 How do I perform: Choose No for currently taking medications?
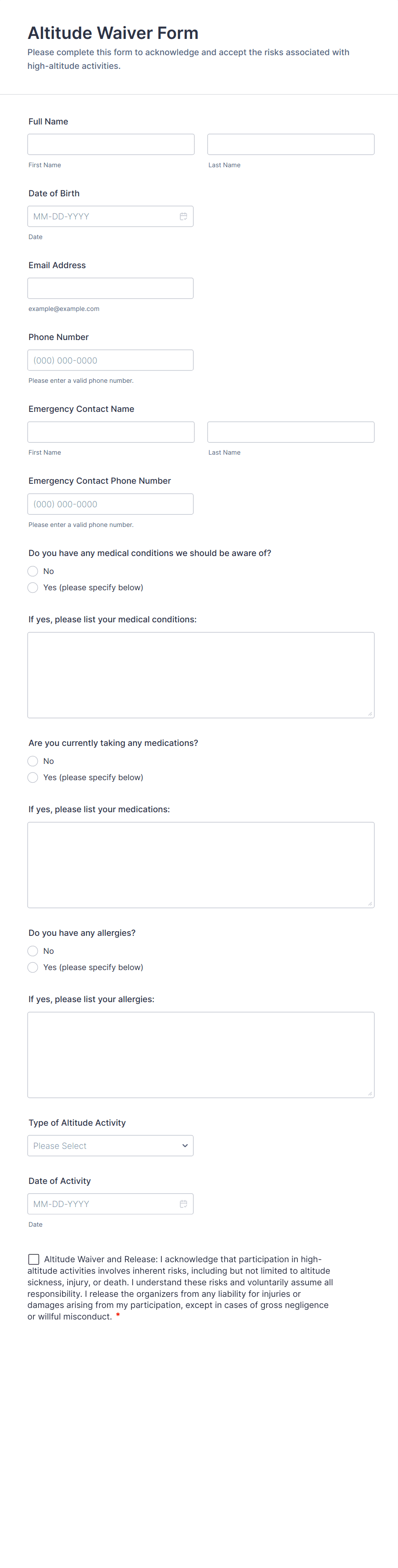[33, 761]
